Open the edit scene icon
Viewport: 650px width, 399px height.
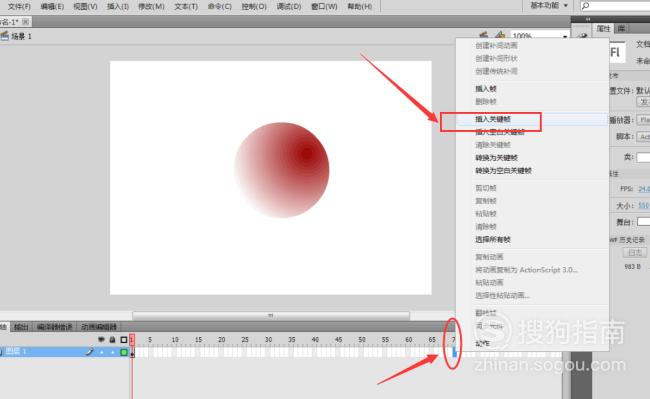point(483,35)
